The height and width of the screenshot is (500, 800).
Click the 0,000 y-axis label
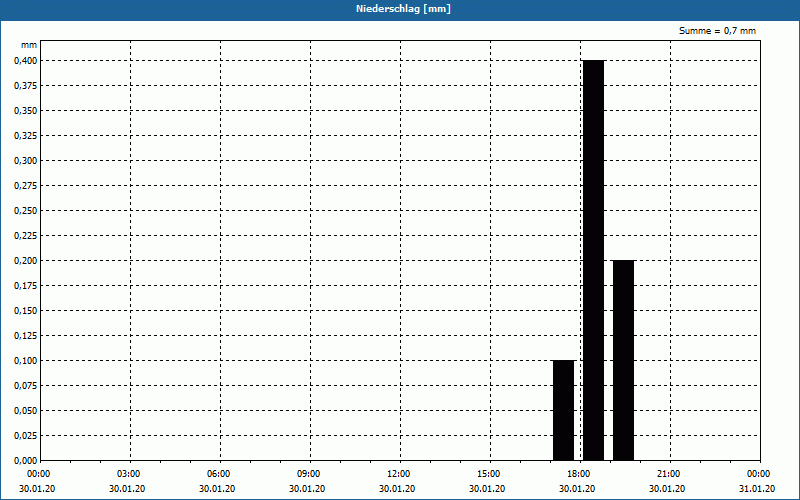tap(26, 461)
